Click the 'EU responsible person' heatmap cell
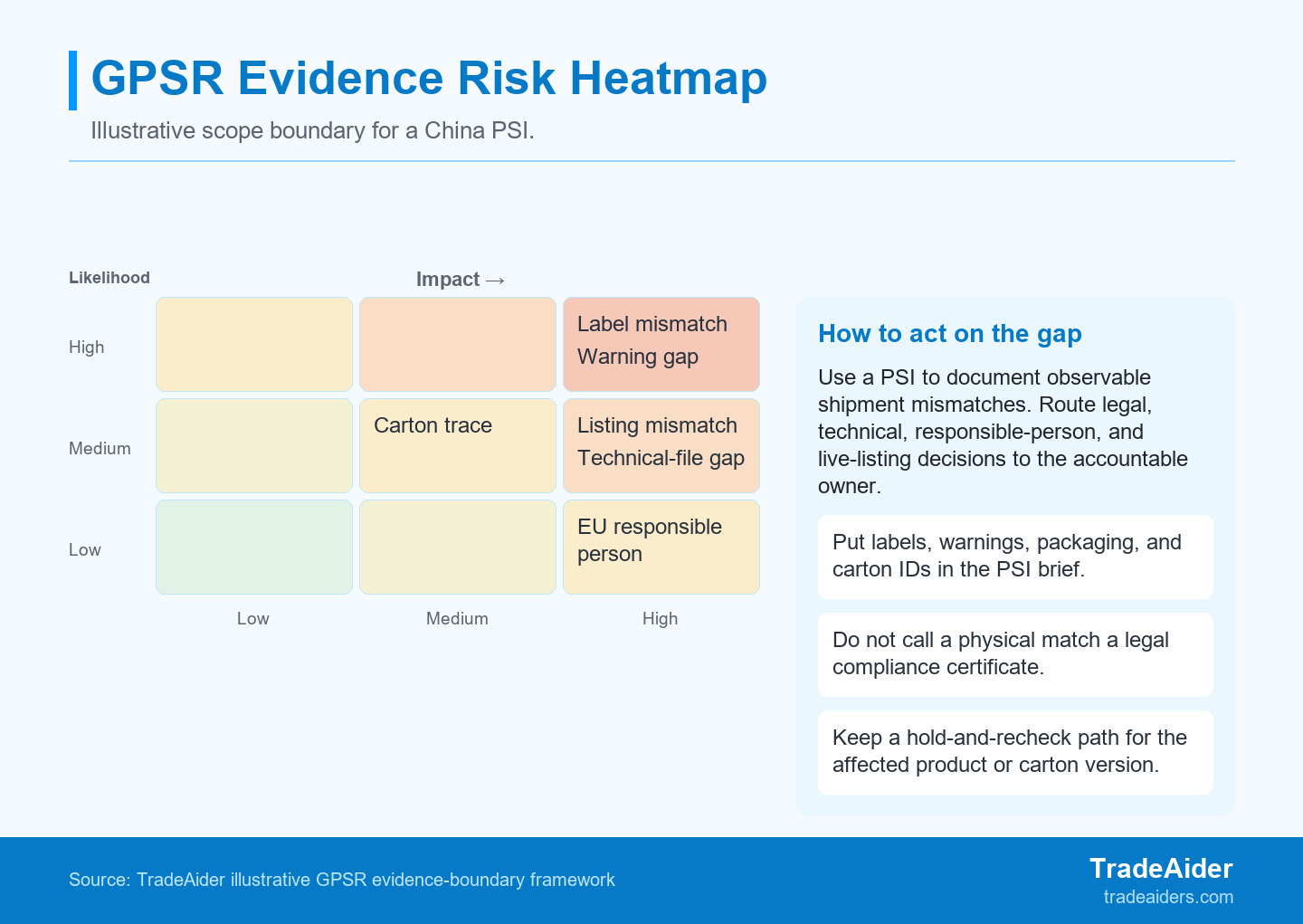The width and height of the screenshot is (1303, 924). (661, 547)
